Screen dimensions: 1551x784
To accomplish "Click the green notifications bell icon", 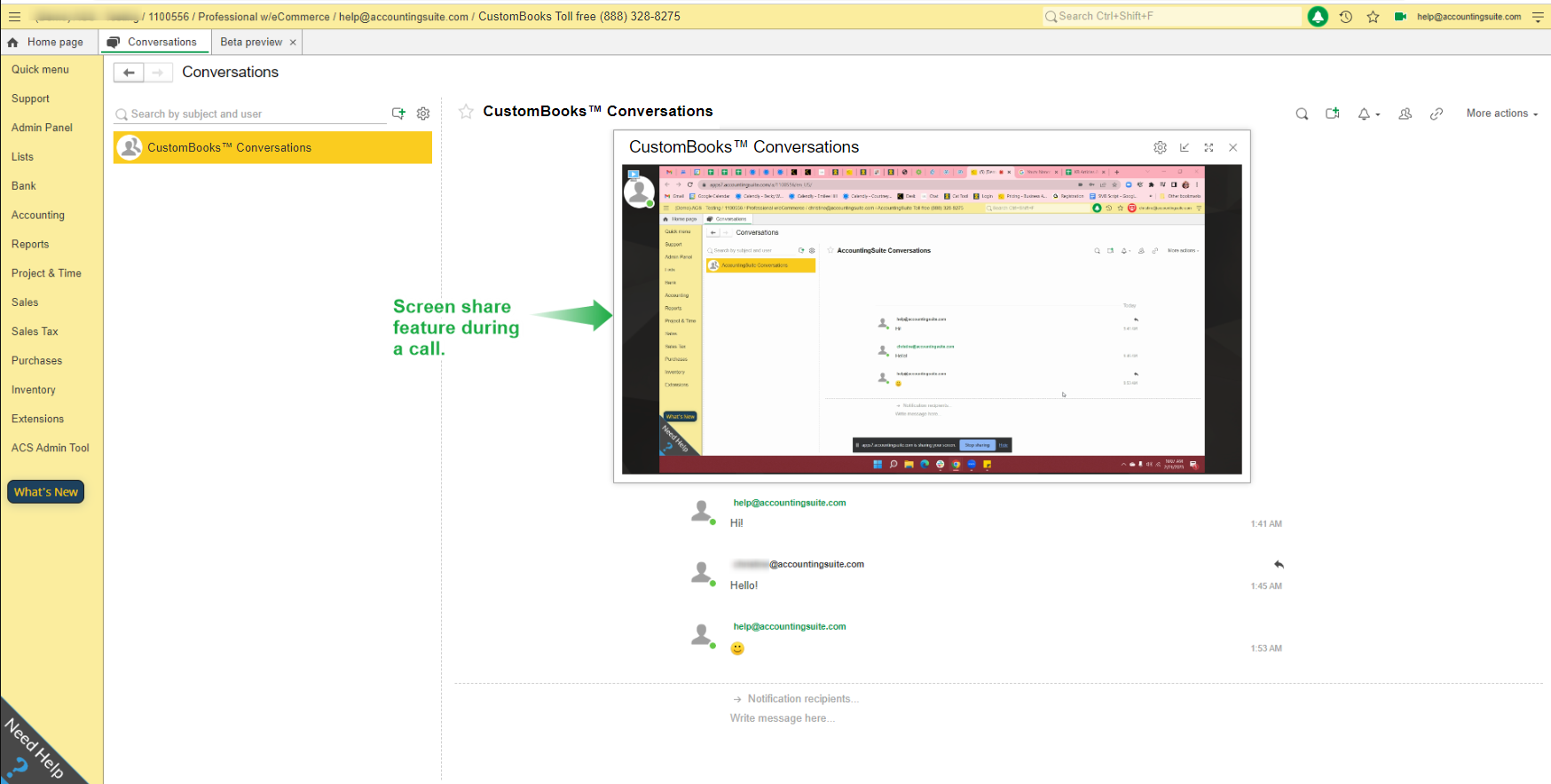I will pos(1318,17).
